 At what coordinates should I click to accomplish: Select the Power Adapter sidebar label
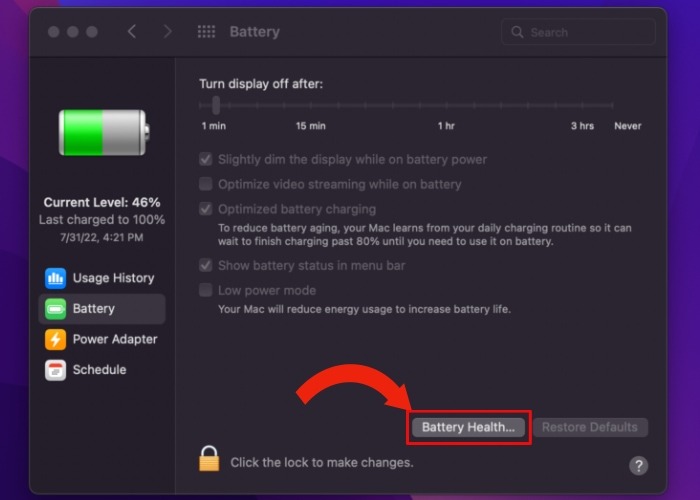pyautogui.click(x=115, y=339)
